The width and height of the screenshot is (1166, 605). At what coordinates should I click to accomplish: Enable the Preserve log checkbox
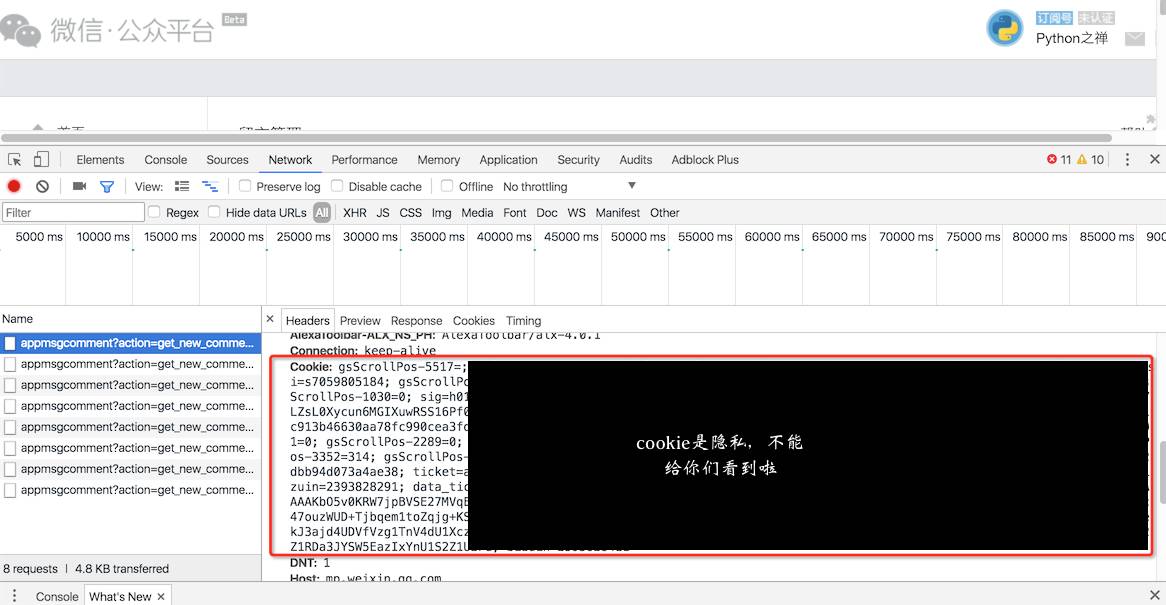[x=245, y=186]
